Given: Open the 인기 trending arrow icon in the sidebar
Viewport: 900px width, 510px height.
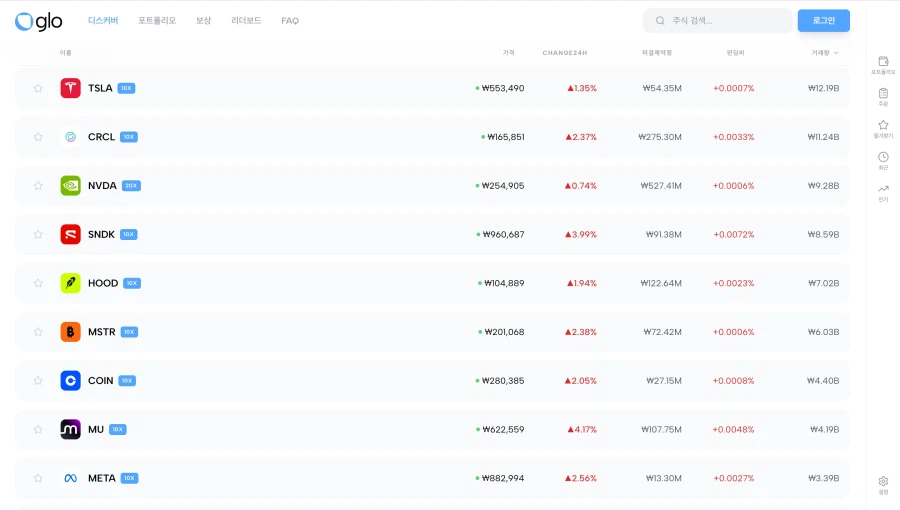Looking at the screenshot, I should [x=883, y=190].
